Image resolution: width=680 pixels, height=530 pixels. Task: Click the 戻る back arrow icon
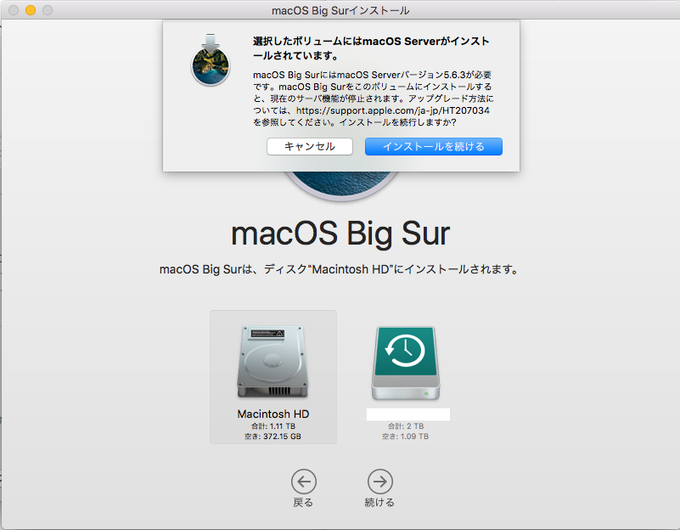[304, 481]
